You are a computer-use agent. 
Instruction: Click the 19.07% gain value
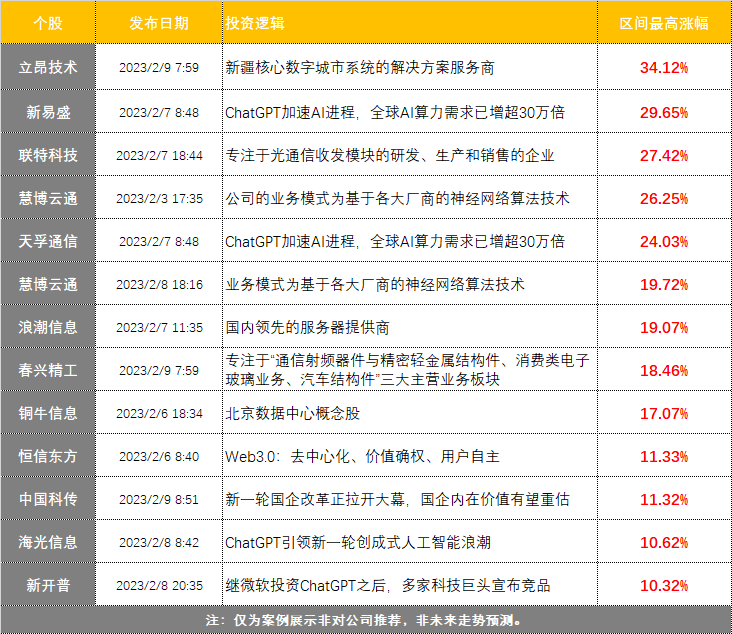coord(664,327)
